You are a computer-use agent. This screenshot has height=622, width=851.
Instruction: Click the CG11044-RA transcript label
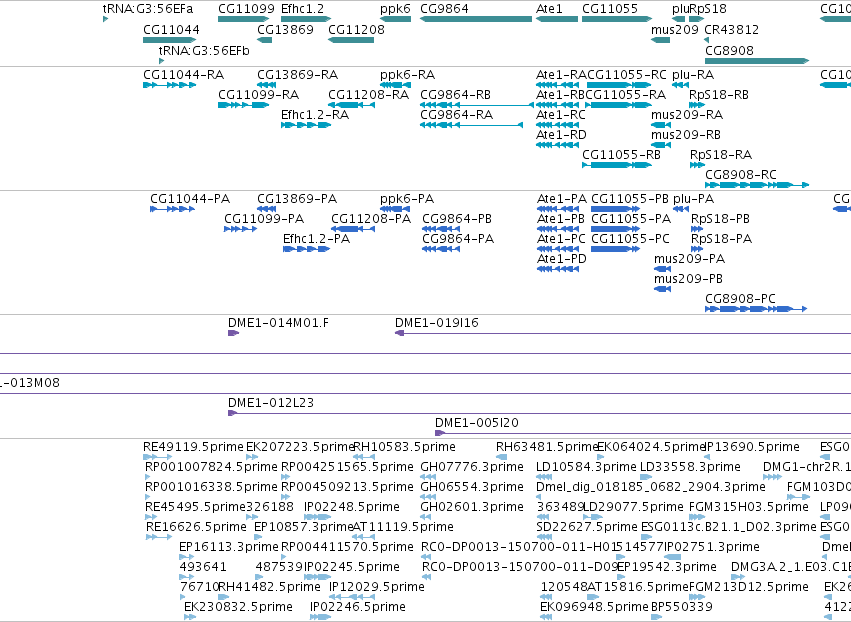[183, 74]
